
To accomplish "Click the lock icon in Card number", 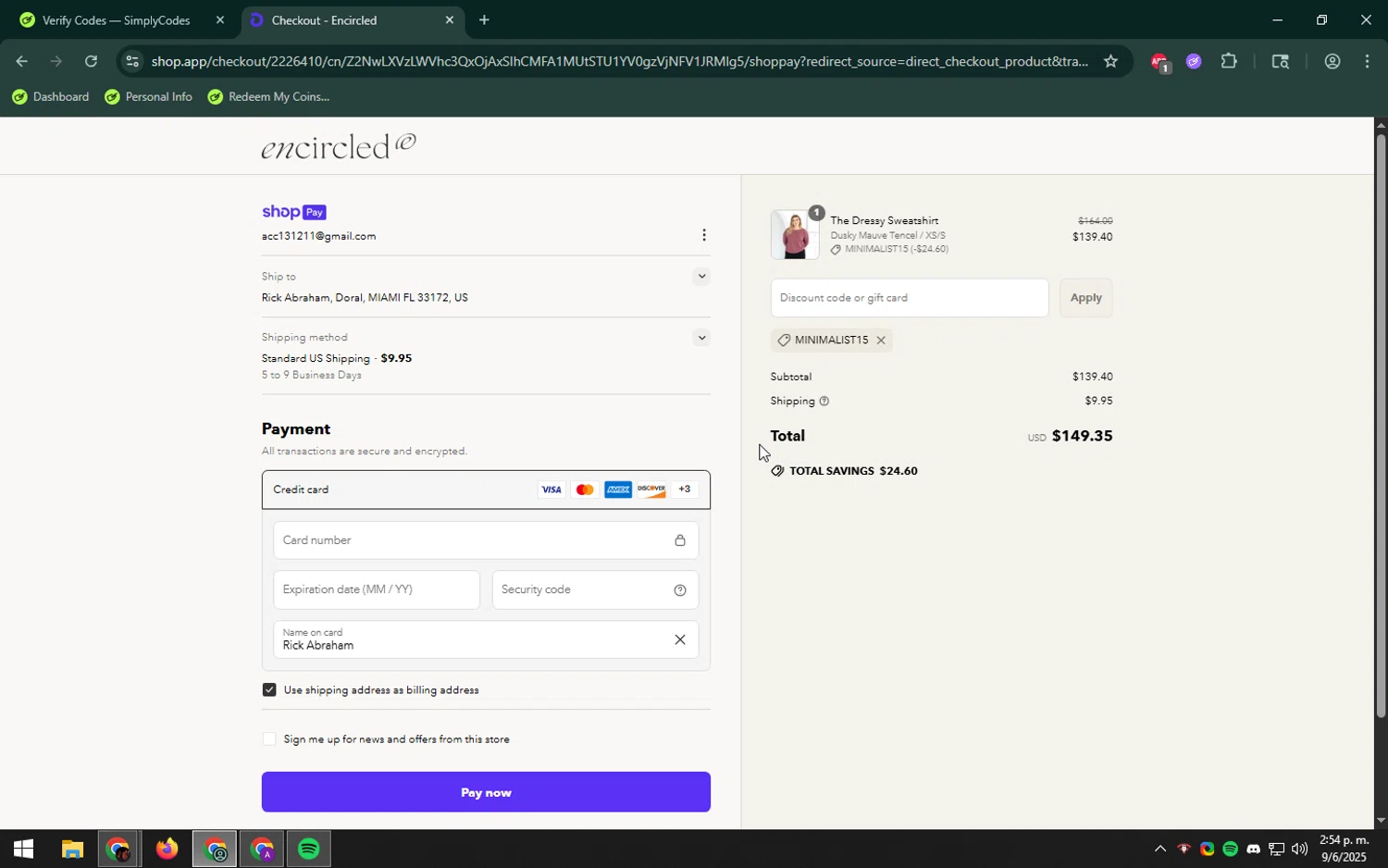I will click(x=680, y=540).
